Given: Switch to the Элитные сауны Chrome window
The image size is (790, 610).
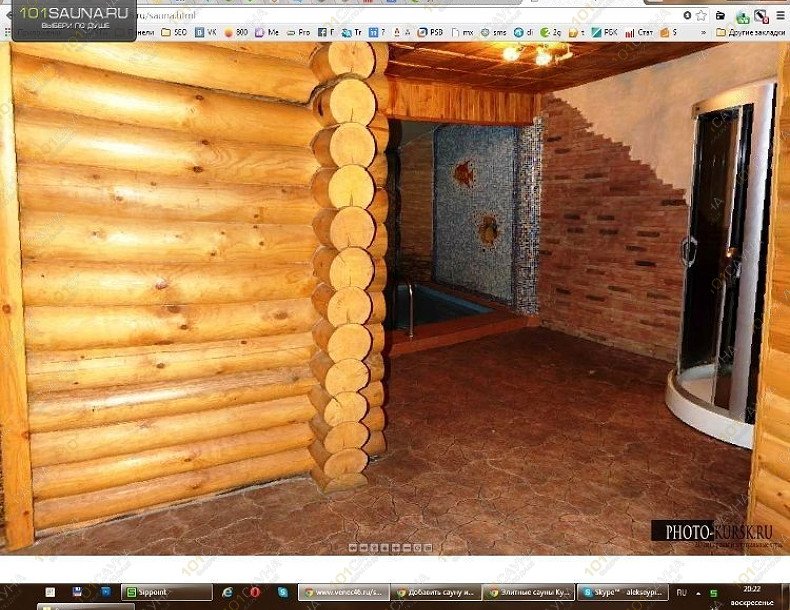Looking at the screenshot, I should 529,592.
